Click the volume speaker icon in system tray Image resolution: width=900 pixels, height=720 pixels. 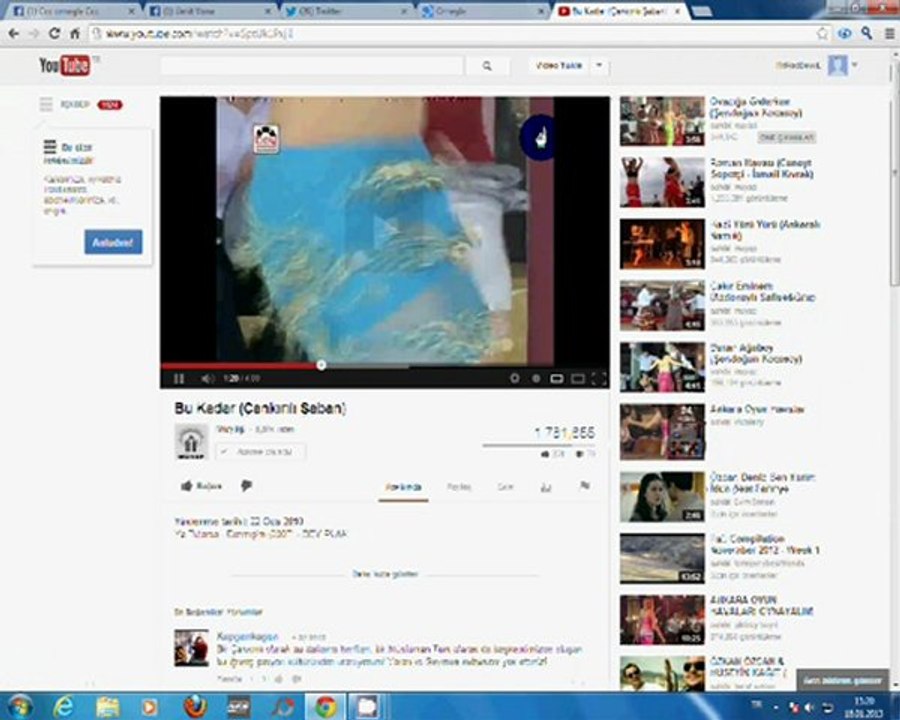tap(809, 707)
